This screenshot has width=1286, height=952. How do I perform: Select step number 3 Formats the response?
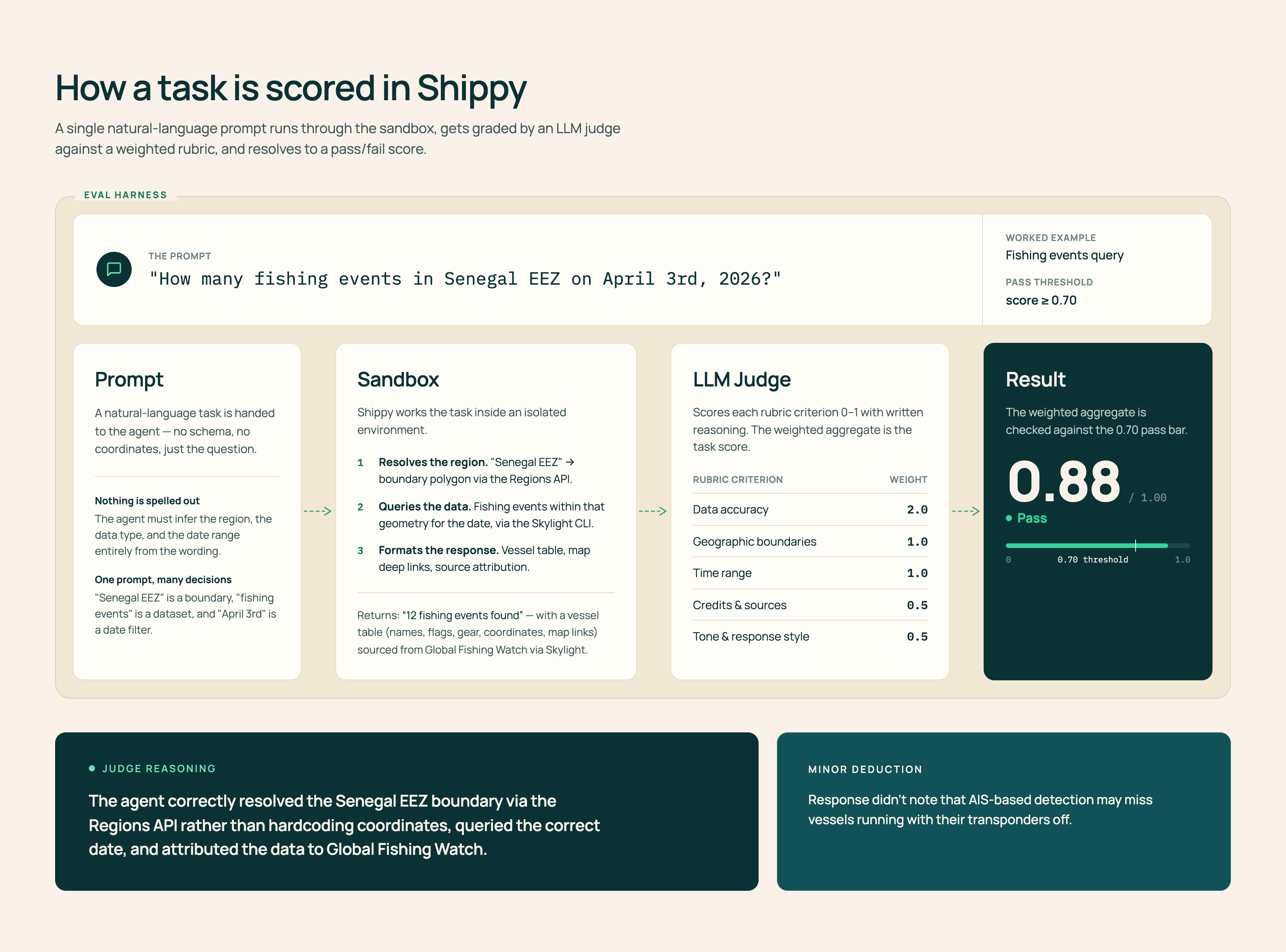point(360,550)
